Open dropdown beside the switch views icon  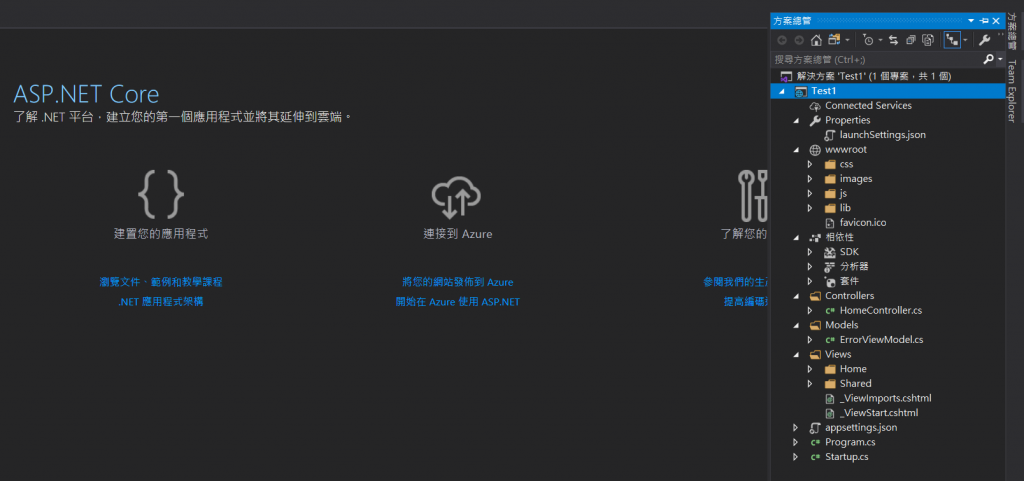click(x=847, y=40)
